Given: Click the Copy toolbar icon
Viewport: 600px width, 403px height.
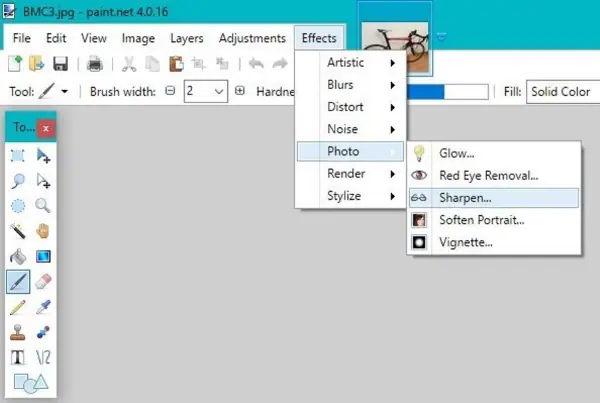Looking at the screenshot, I should tap(153, 64).
